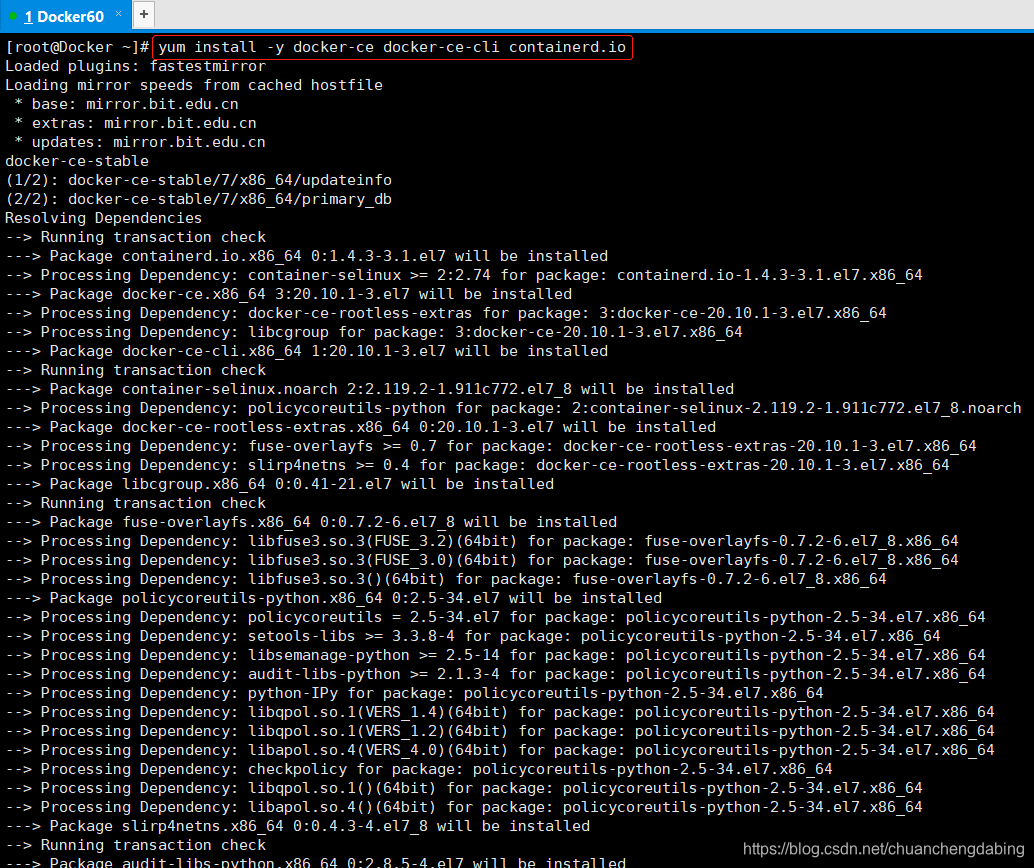Click policycoreutils-python.x86_64 package line

pos(334,598)
